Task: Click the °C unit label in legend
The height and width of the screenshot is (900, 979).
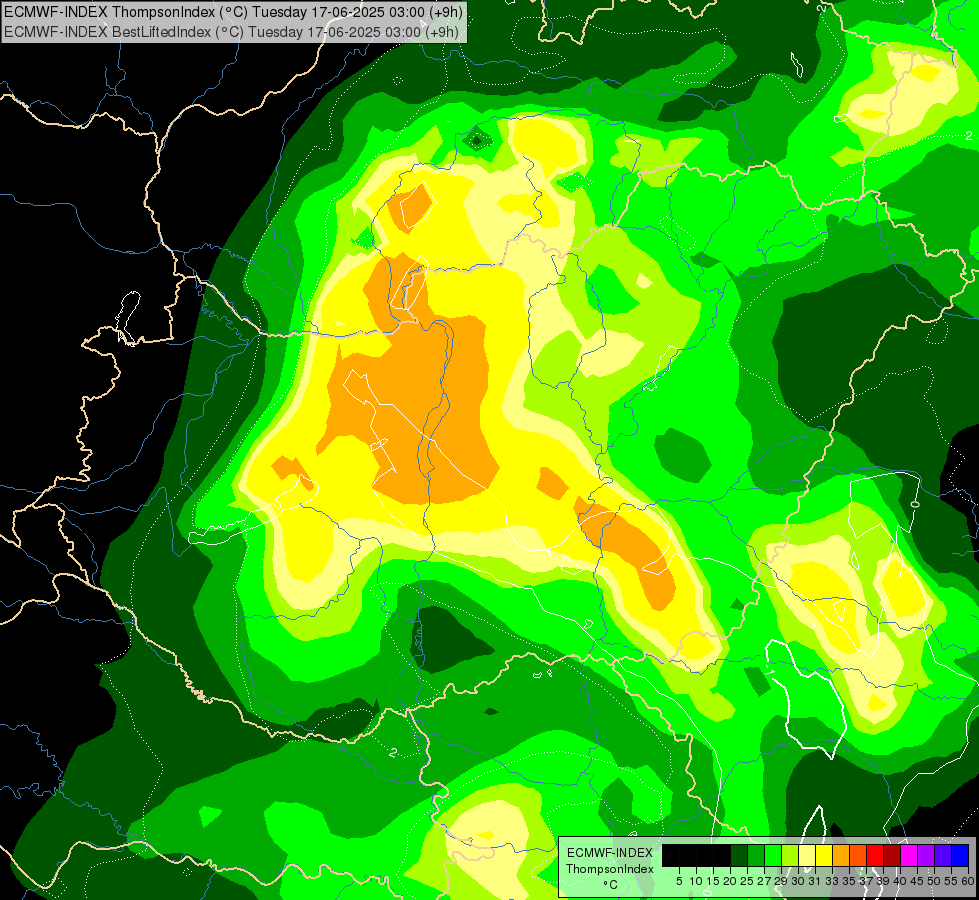Action: pyautogui.click(x=611, y=885)
